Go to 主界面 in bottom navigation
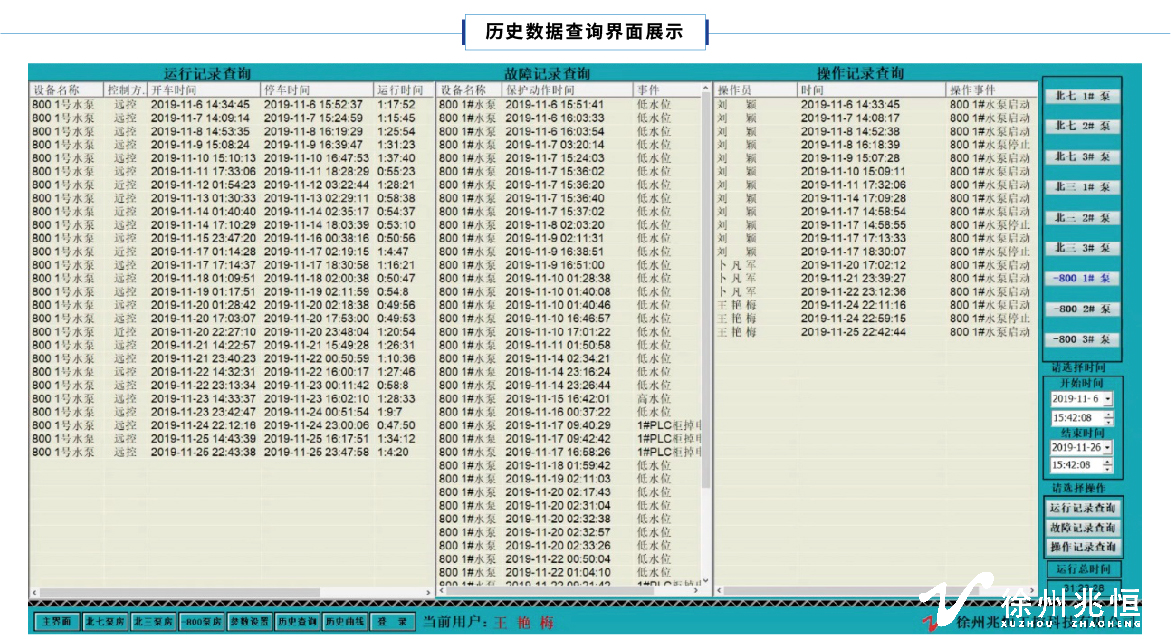The image size is (1171, 639). tap(56, 621)
